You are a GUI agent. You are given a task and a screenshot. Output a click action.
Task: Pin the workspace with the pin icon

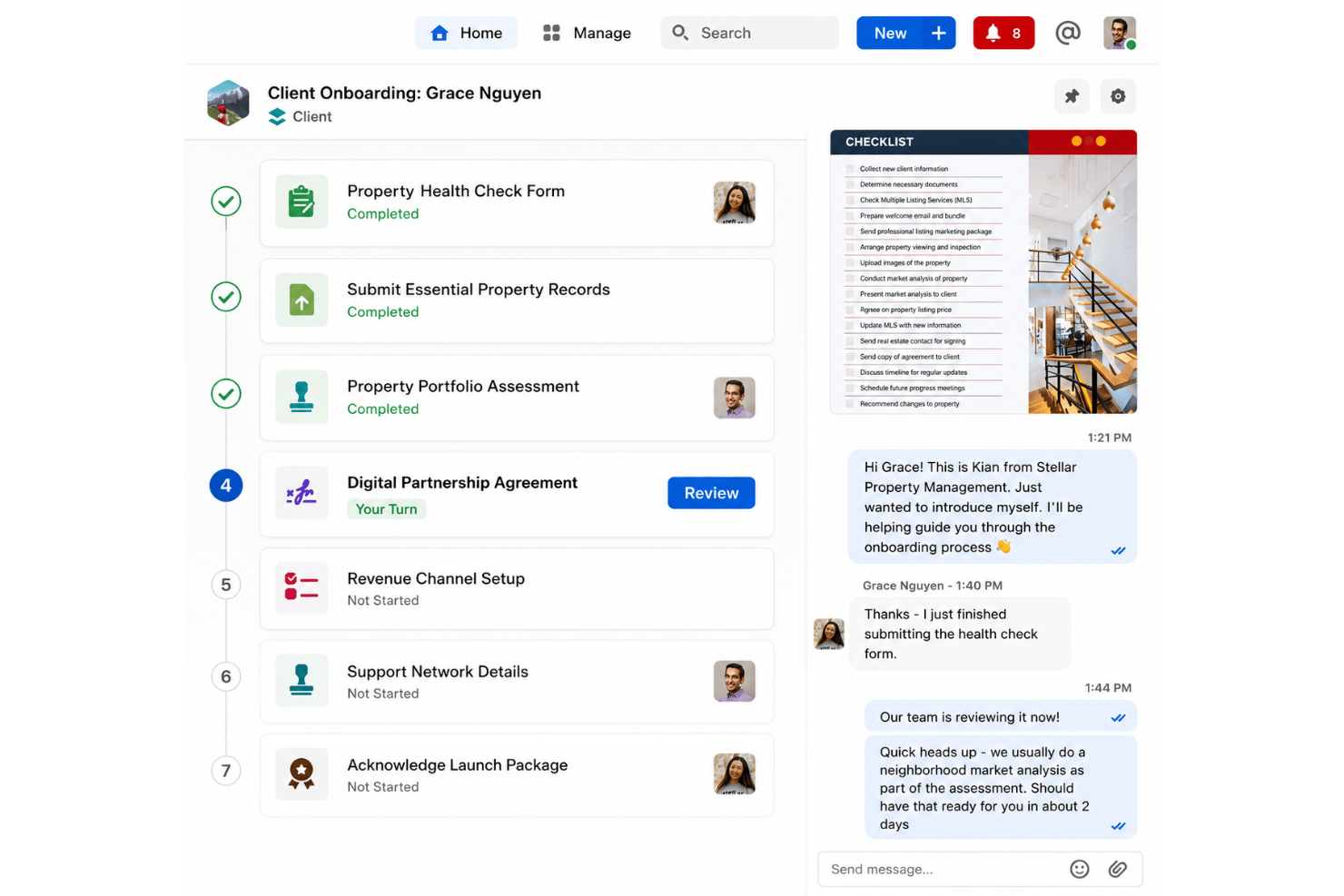[1072, 96]
